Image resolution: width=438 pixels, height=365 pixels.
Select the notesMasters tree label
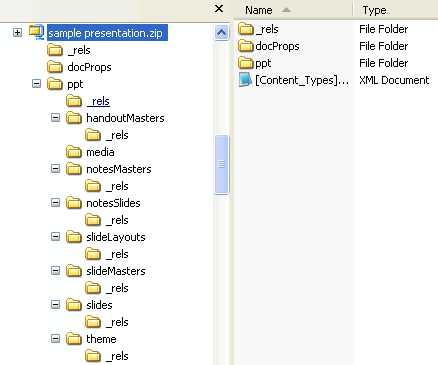(119, 169)
